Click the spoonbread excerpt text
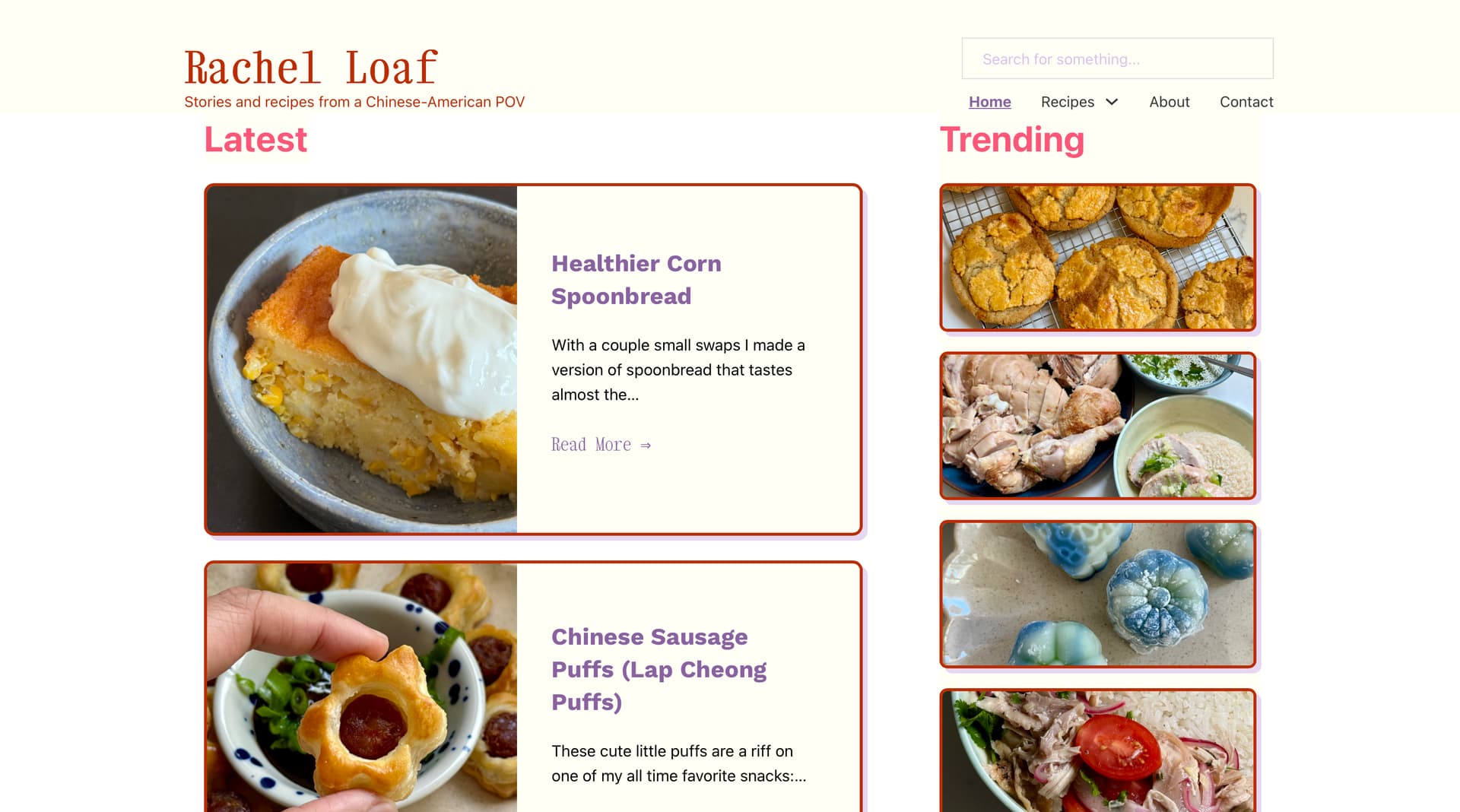The width and height of the screenshot is (1460, 812). point(678,370)
